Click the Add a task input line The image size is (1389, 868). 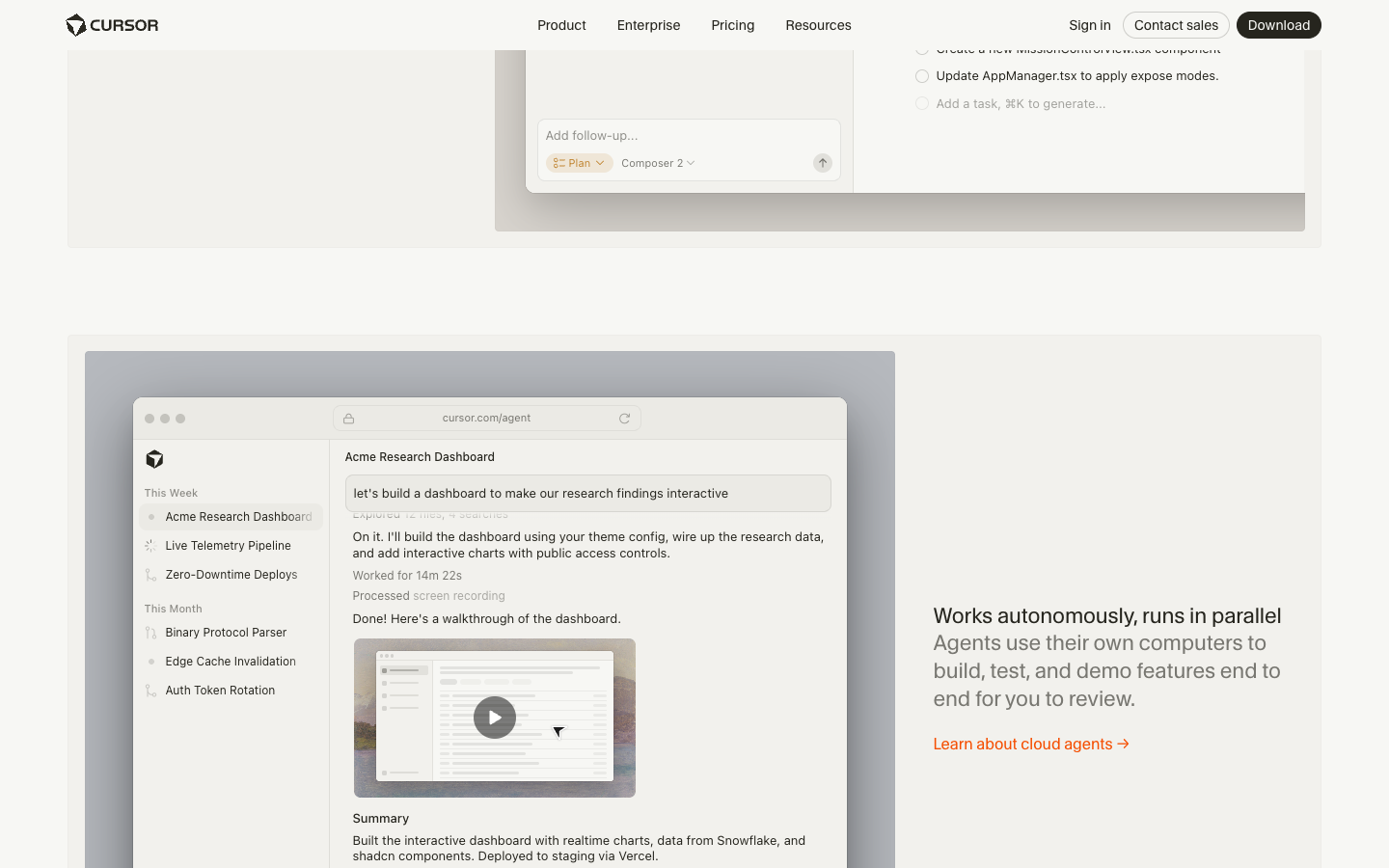click(x=1021, y=103)
